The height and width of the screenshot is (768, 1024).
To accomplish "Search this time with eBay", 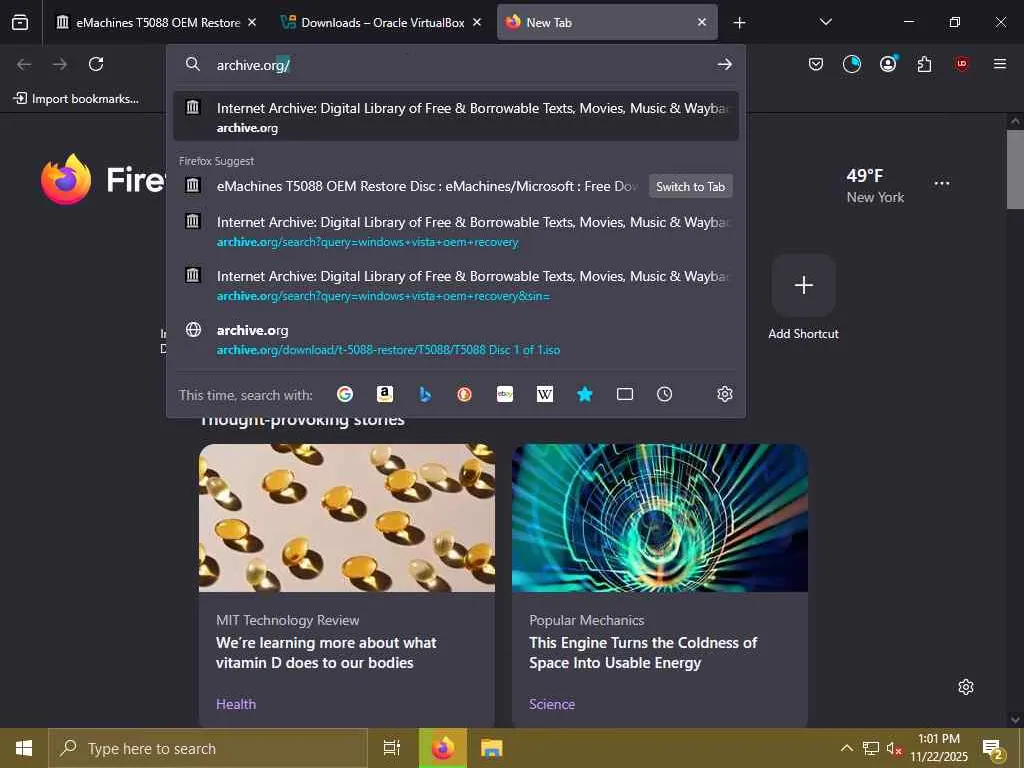I will coord(505,394).
